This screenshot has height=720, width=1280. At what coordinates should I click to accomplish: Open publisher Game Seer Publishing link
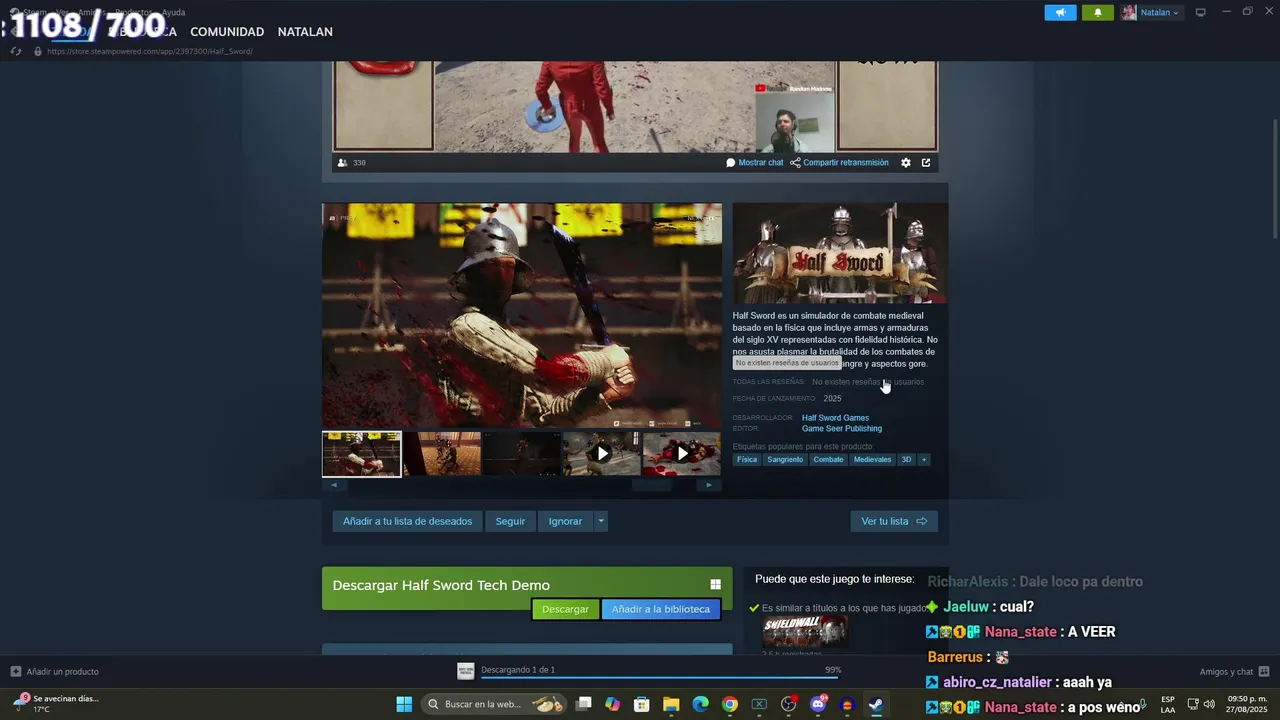coord(842,429)
